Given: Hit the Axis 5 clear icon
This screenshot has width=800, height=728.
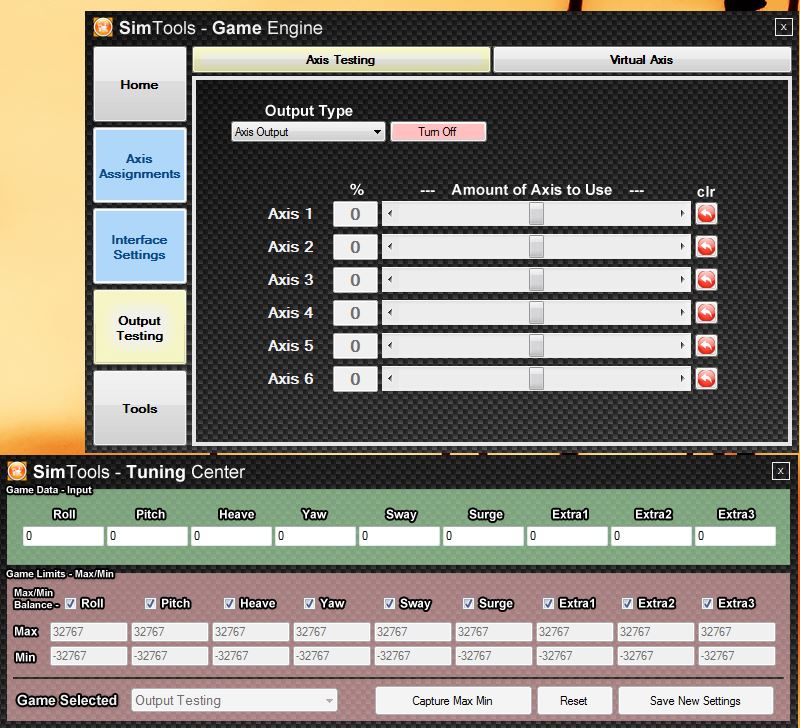Looking at the screenshot, I should [706, 346].
